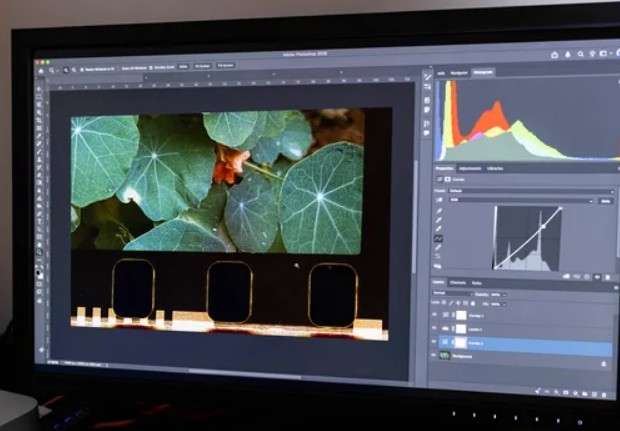This screenshot has width=620, height=431.
Task: Toggle Resize Windows to Fit checkbox
Action: click(82, 69)
